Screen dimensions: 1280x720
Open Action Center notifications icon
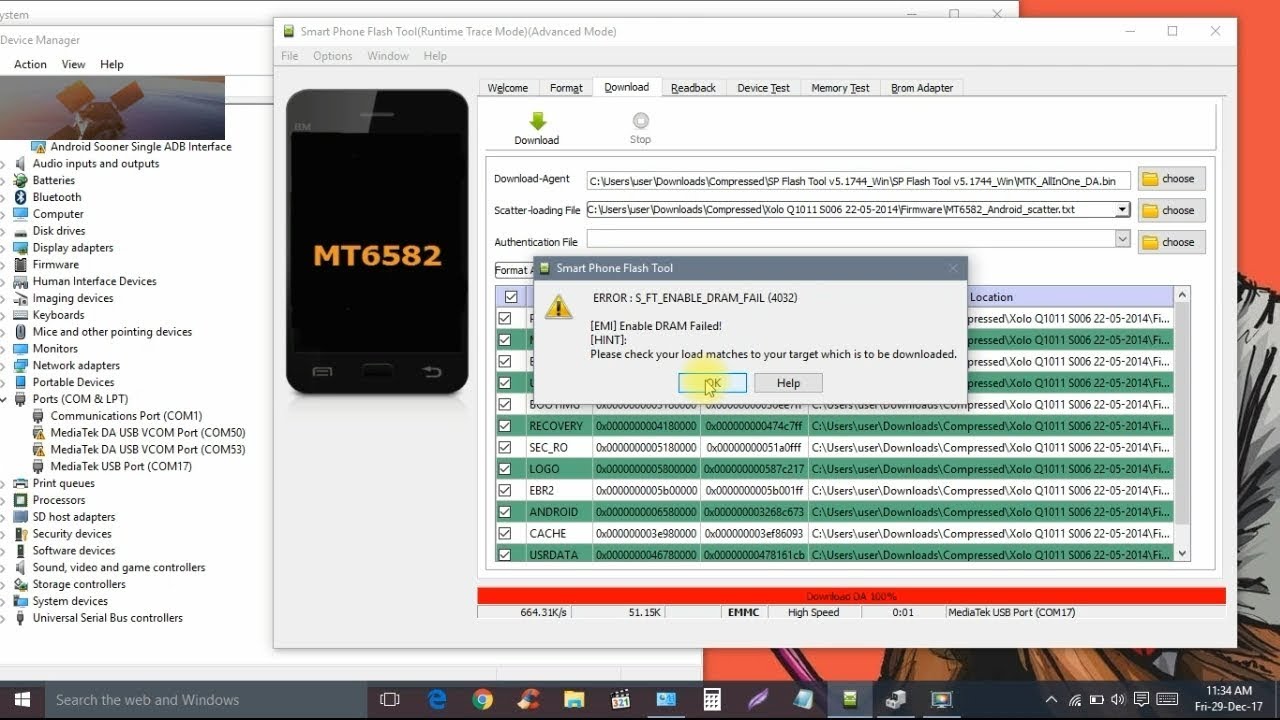[1140, 700]
